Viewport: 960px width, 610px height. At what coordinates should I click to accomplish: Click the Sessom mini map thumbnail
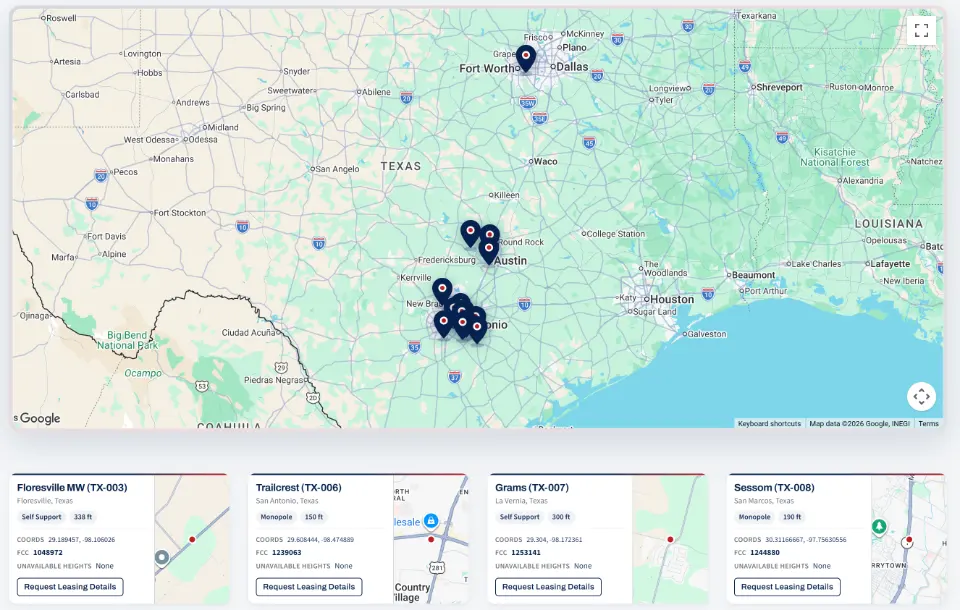[x=908, y=540]
